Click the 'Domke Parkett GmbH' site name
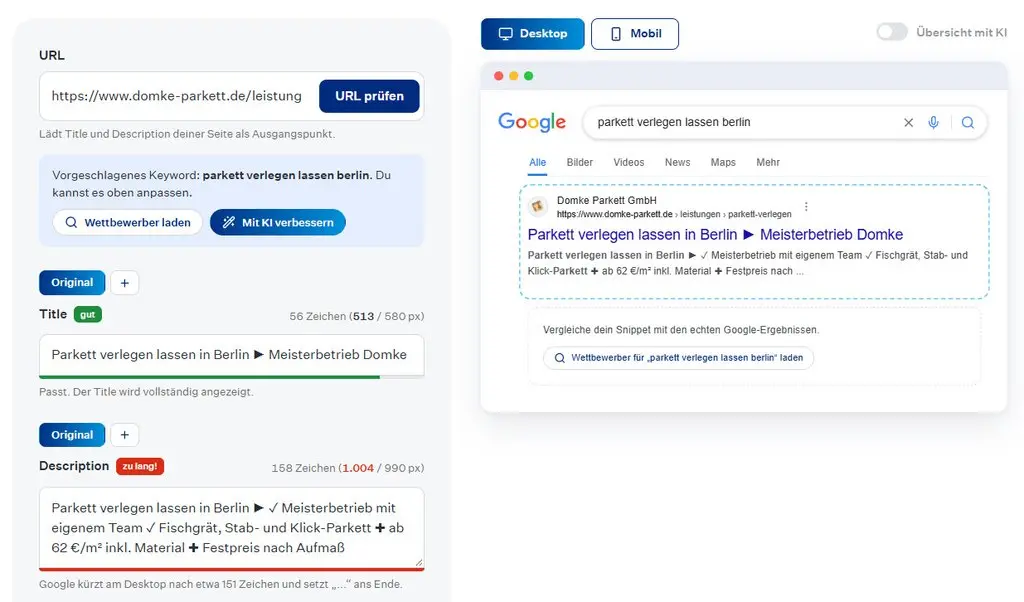1024x602 pixels. pos(607,200)
